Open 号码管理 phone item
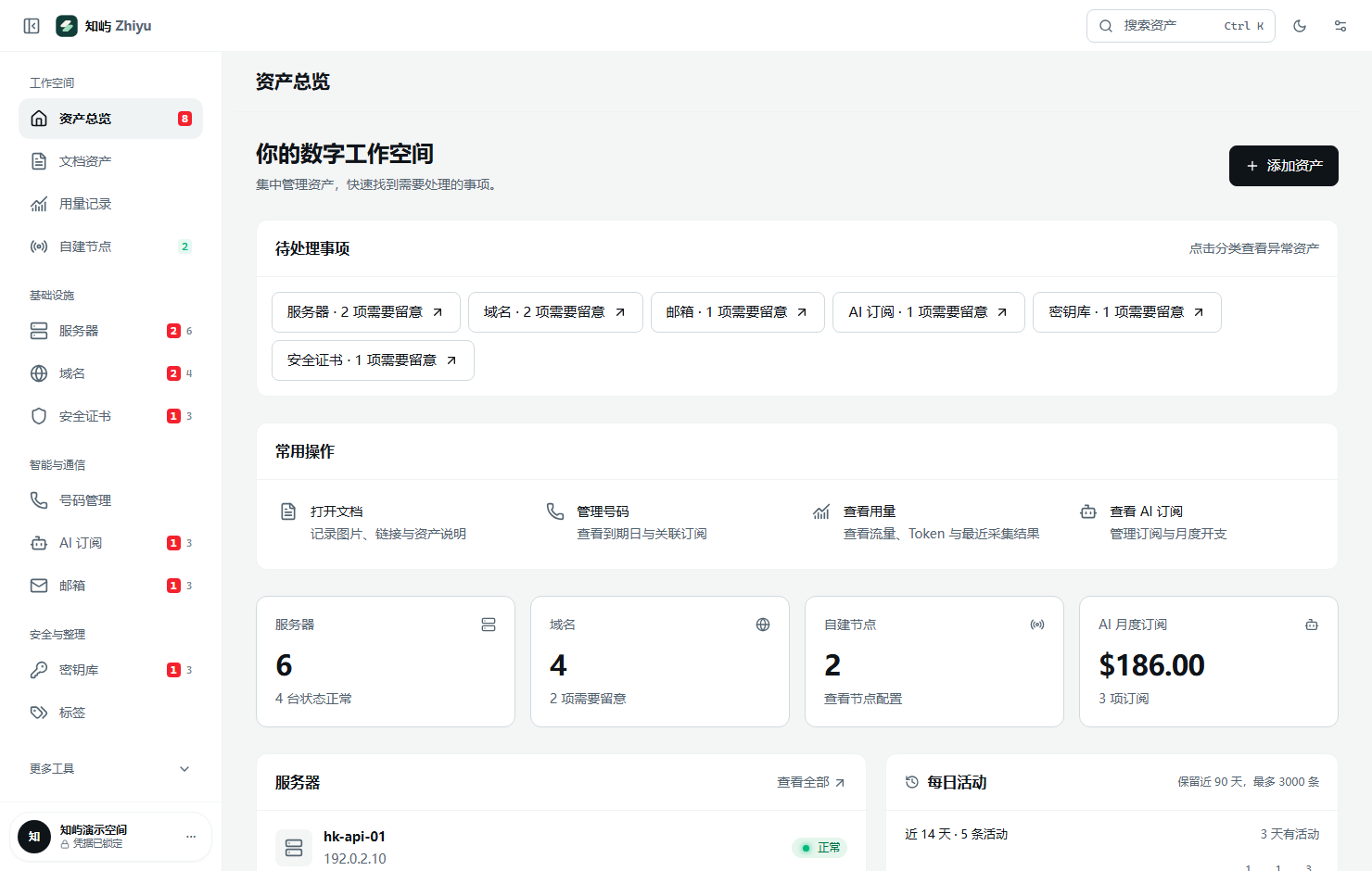This screenshot has height=871, width=1372. point(110,500)
